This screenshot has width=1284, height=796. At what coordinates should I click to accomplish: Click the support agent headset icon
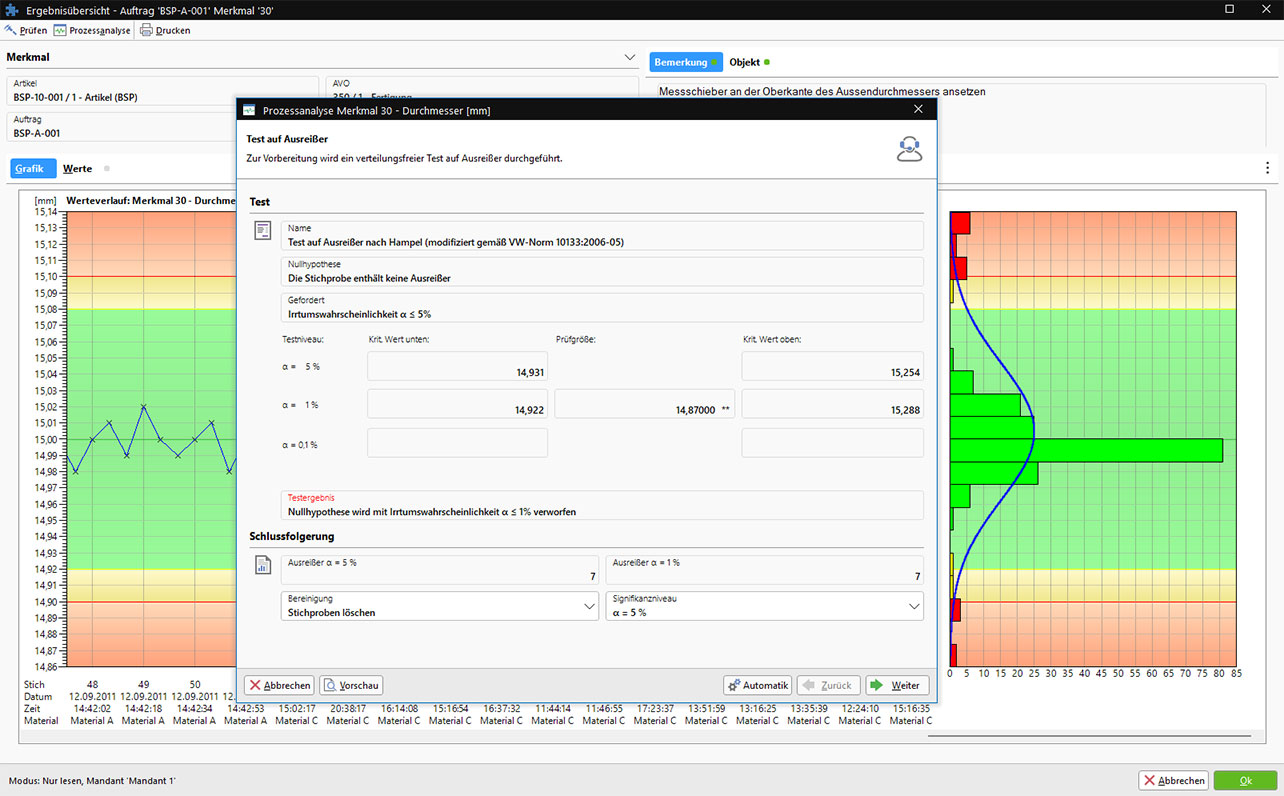[908, 149]
